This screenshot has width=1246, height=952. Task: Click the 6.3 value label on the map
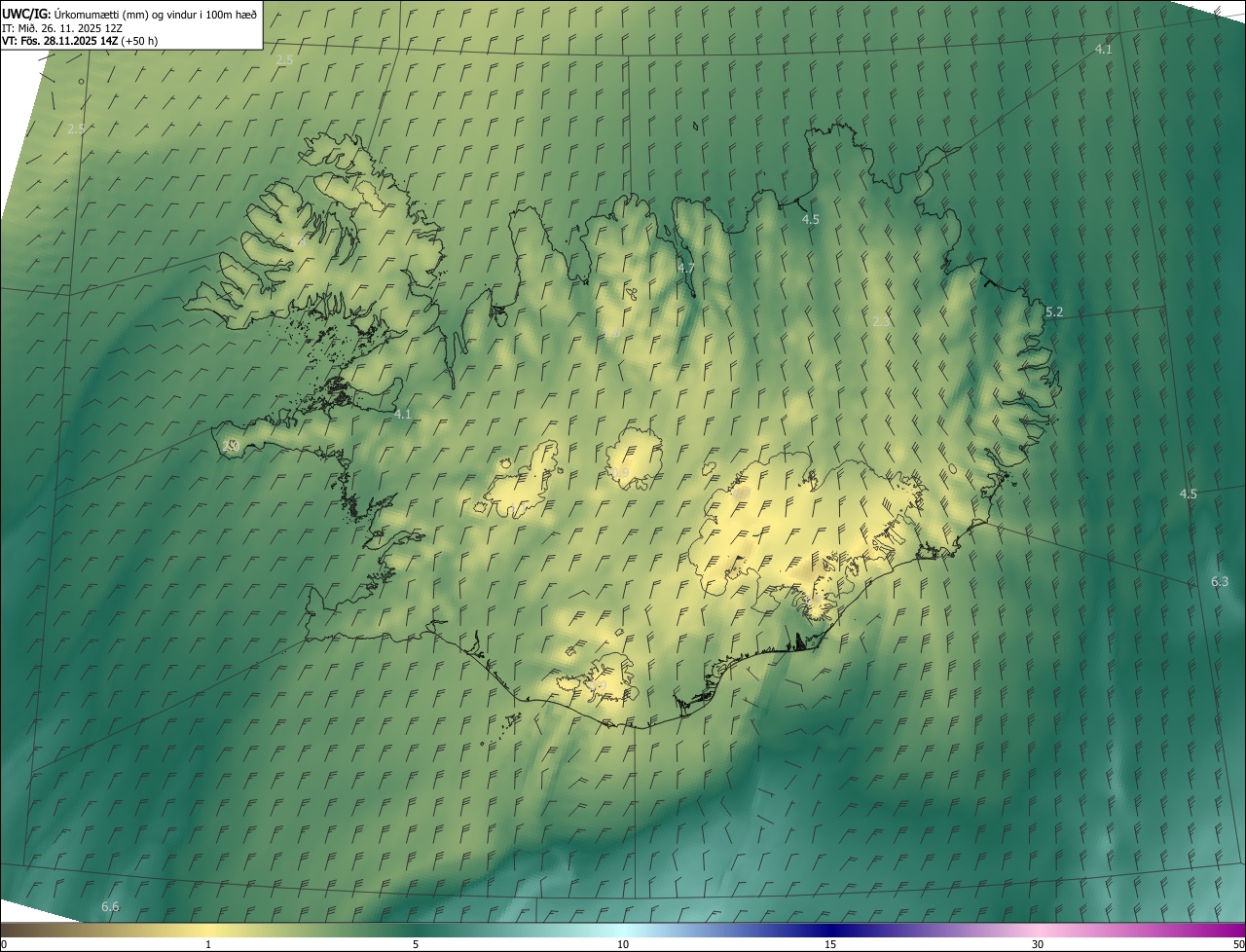1220,581
